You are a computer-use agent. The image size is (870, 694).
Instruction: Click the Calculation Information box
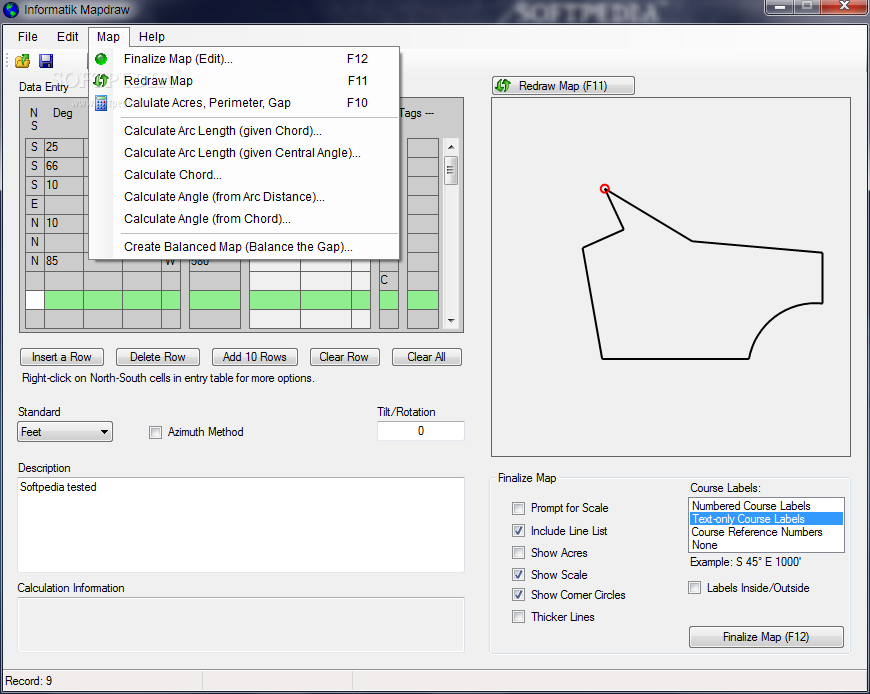point(241,625)
